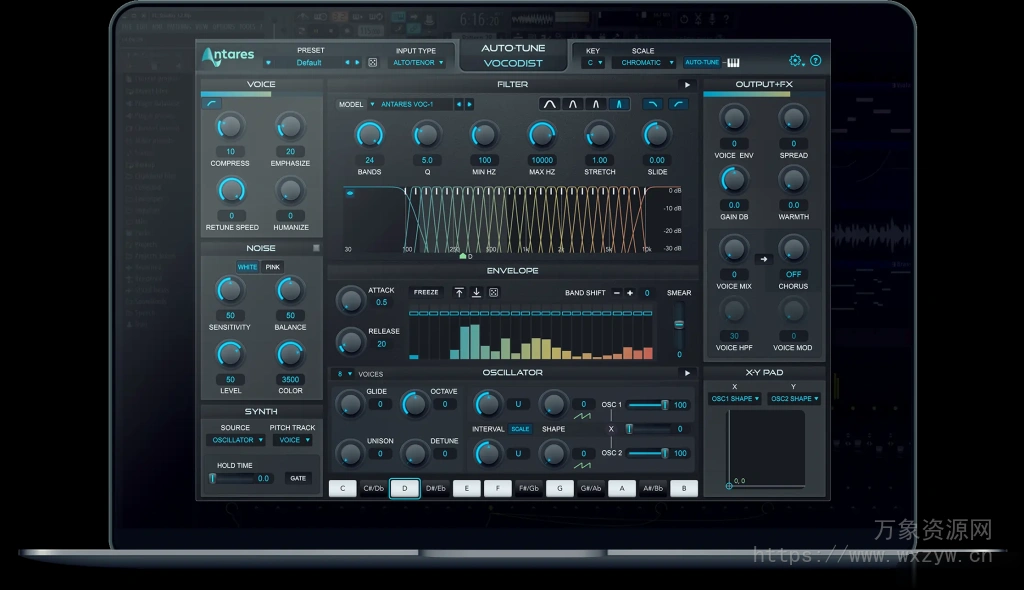The width and height of the screenshot is (1024, 590).
Task: Expand the Filter panel via its arrow
Action: click(x=687, y=84)
